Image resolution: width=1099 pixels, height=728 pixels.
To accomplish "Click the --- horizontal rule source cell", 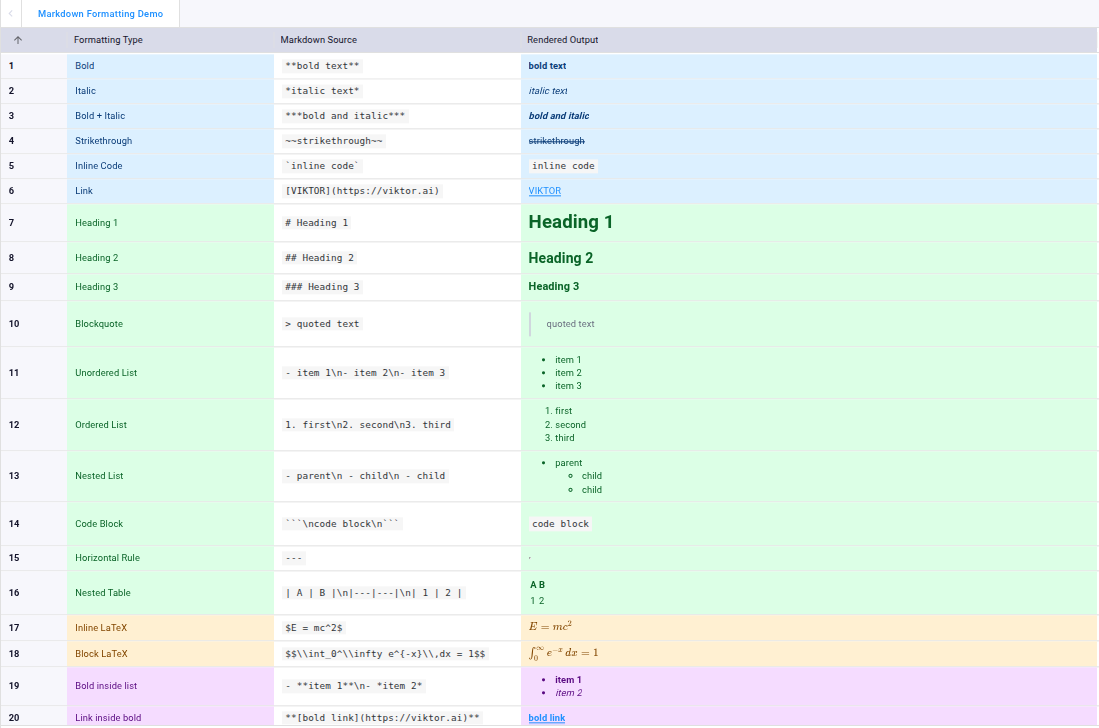I will tap(397, 558).
